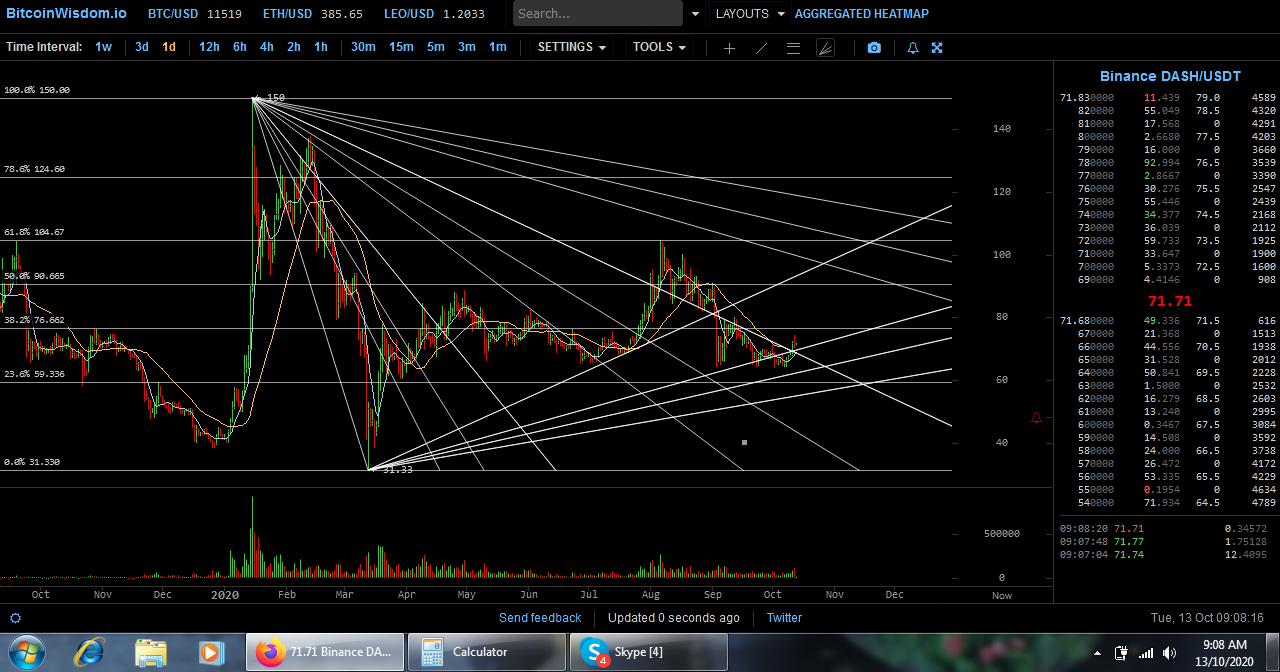Set time interval to 30m
The width and height of the screenshot is (1280, 672).
click(x=363, y=47)
